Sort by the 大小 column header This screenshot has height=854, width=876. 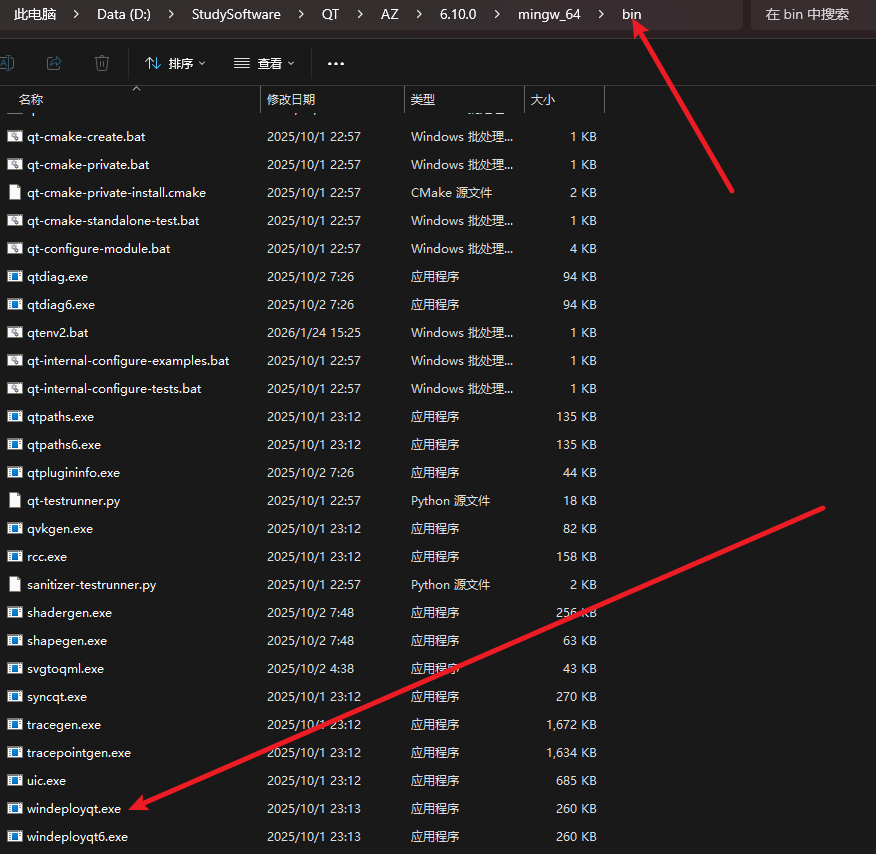point(564,99)
